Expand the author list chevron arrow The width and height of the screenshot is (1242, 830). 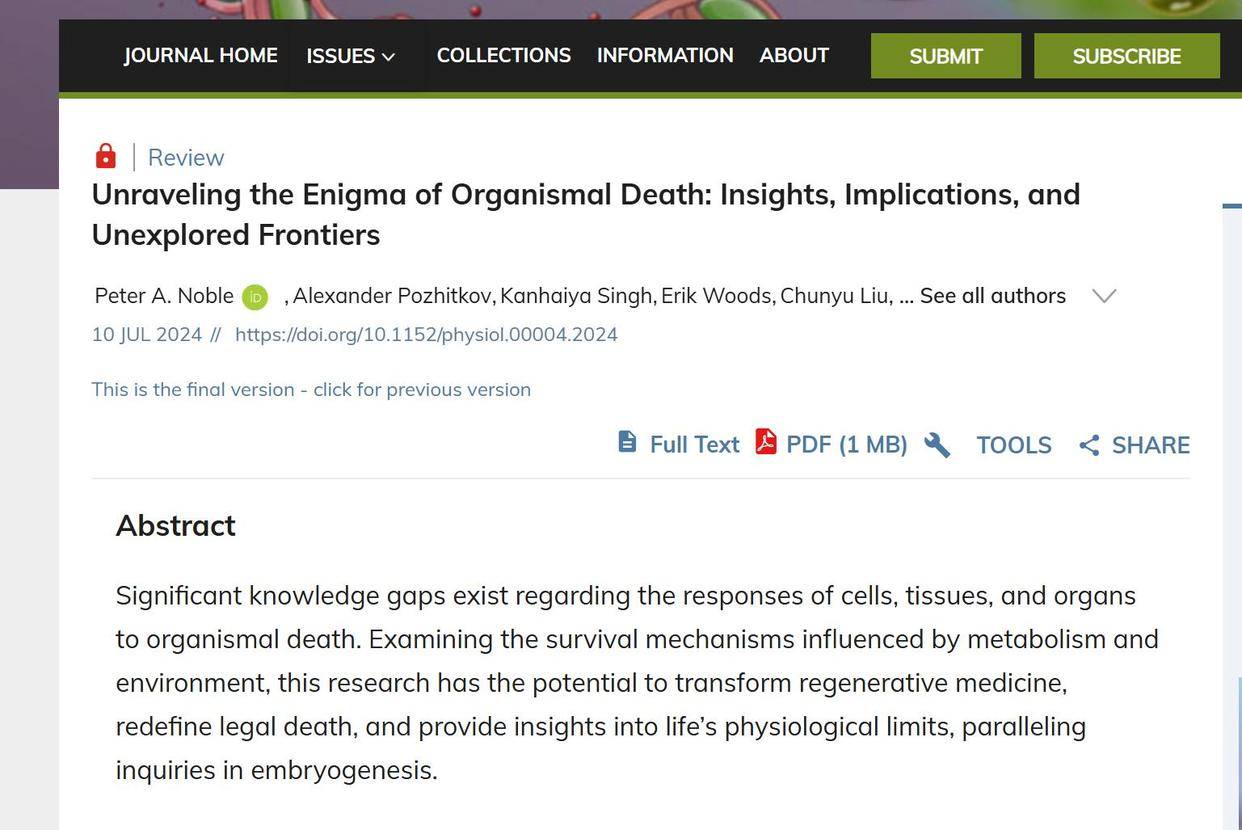click(x=1104, y=296)
